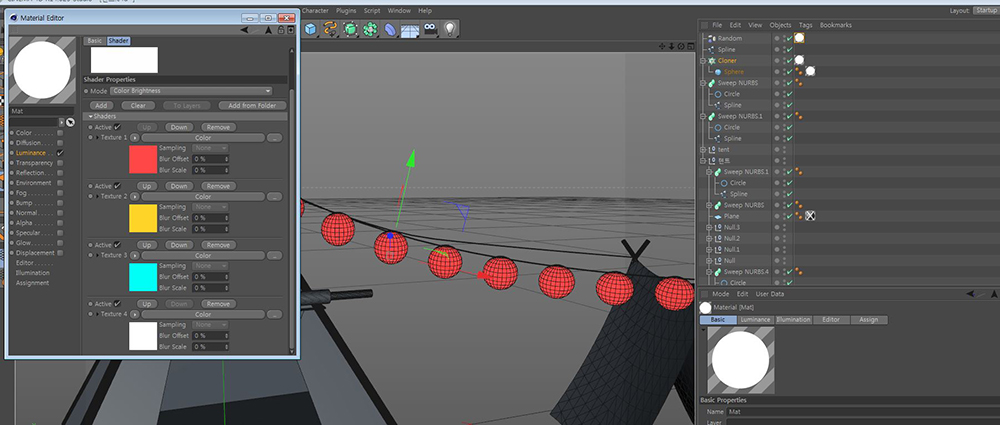Select the Cloner object icon in Object Manager
Viewport: 1000px width, 425px height.
[712, 61]
